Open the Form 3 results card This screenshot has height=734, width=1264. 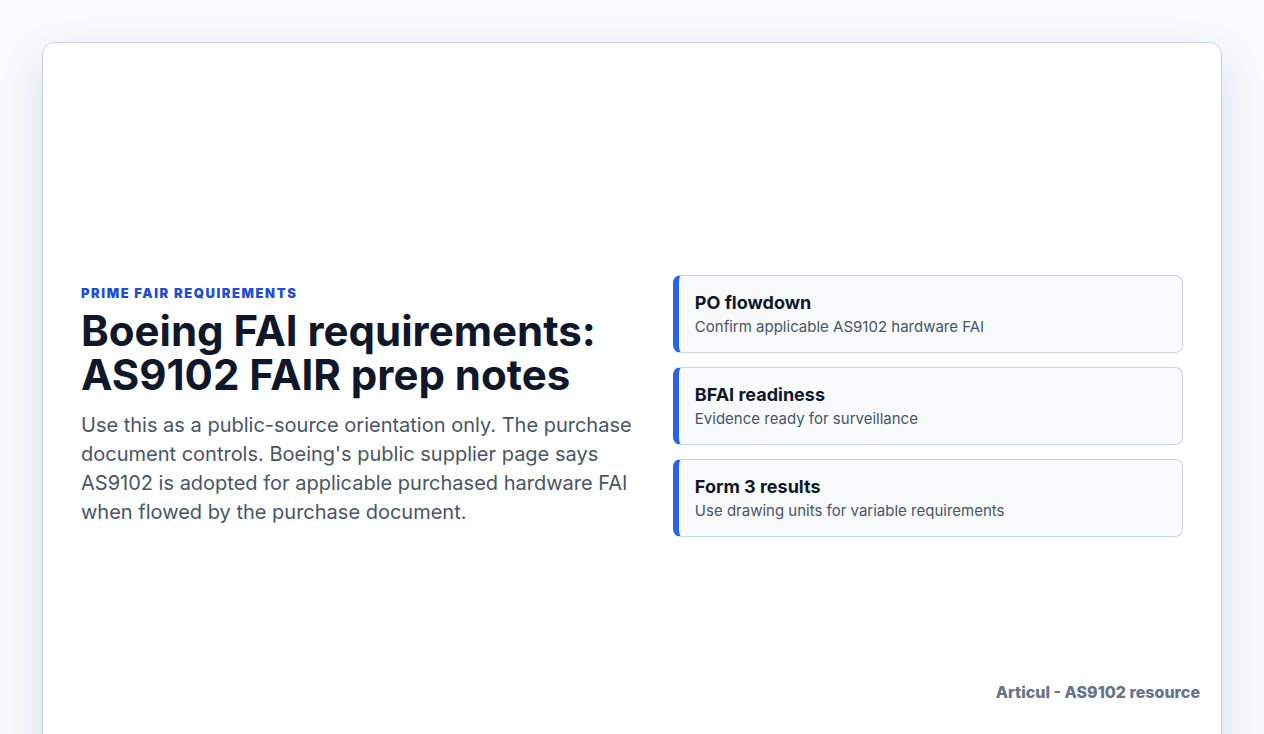(x=928, y=498)
